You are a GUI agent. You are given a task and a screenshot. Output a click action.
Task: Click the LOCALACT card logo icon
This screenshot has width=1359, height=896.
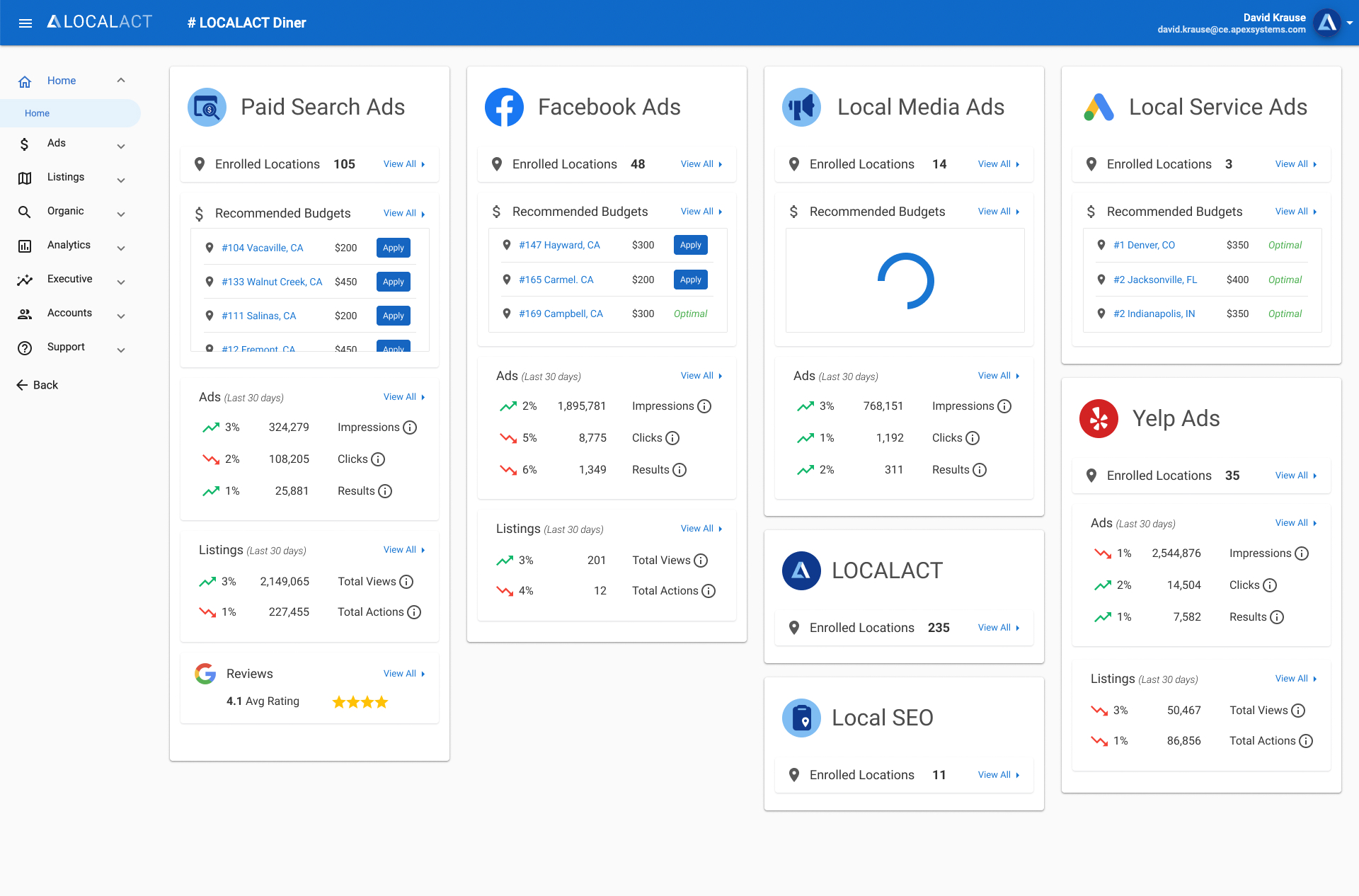click(x=801, y=570)
